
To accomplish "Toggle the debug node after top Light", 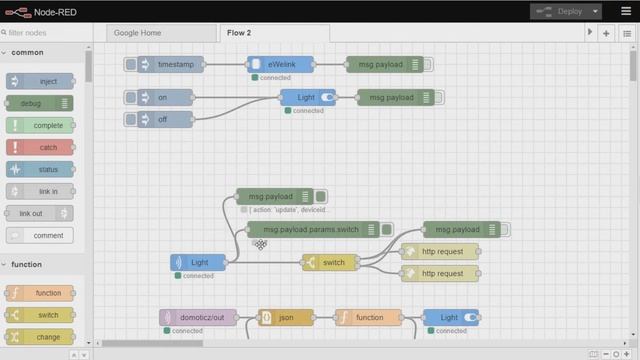I will (439, 98).
